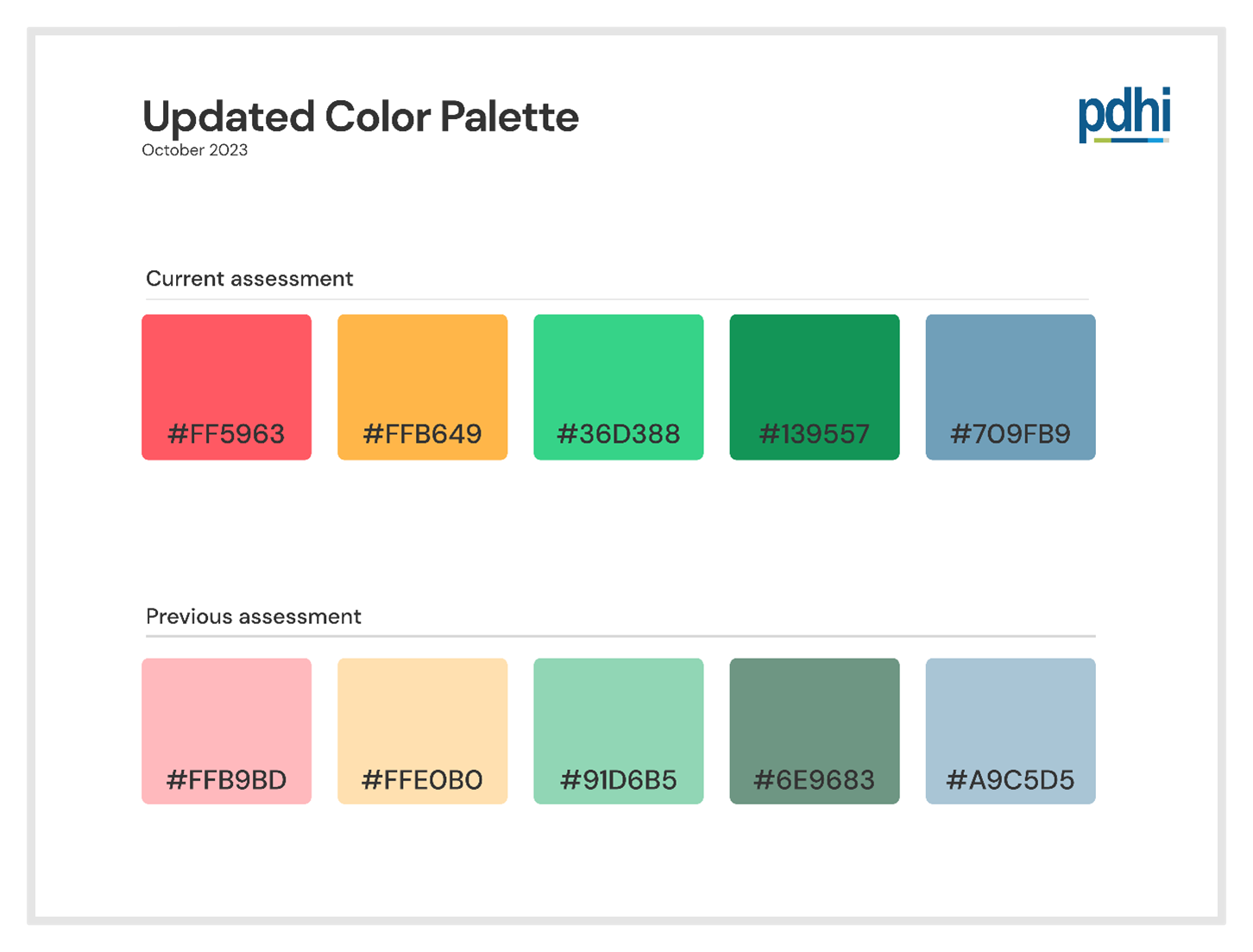This screenshot has width=1253, height=952.
Task: Select the red #FF5963 swatch
Action: [226, 387]
